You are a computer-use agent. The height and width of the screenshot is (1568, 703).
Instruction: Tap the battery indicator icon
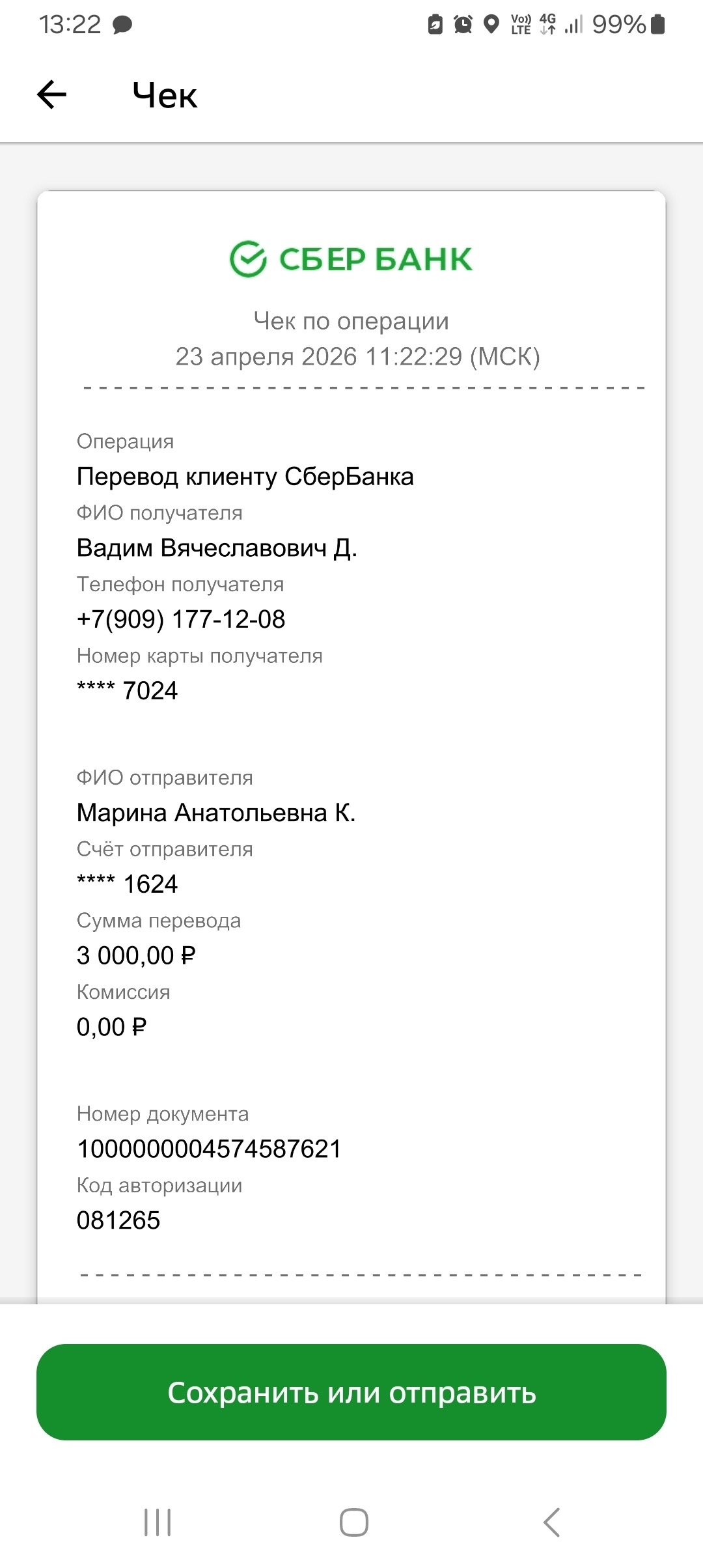point(658,25)
